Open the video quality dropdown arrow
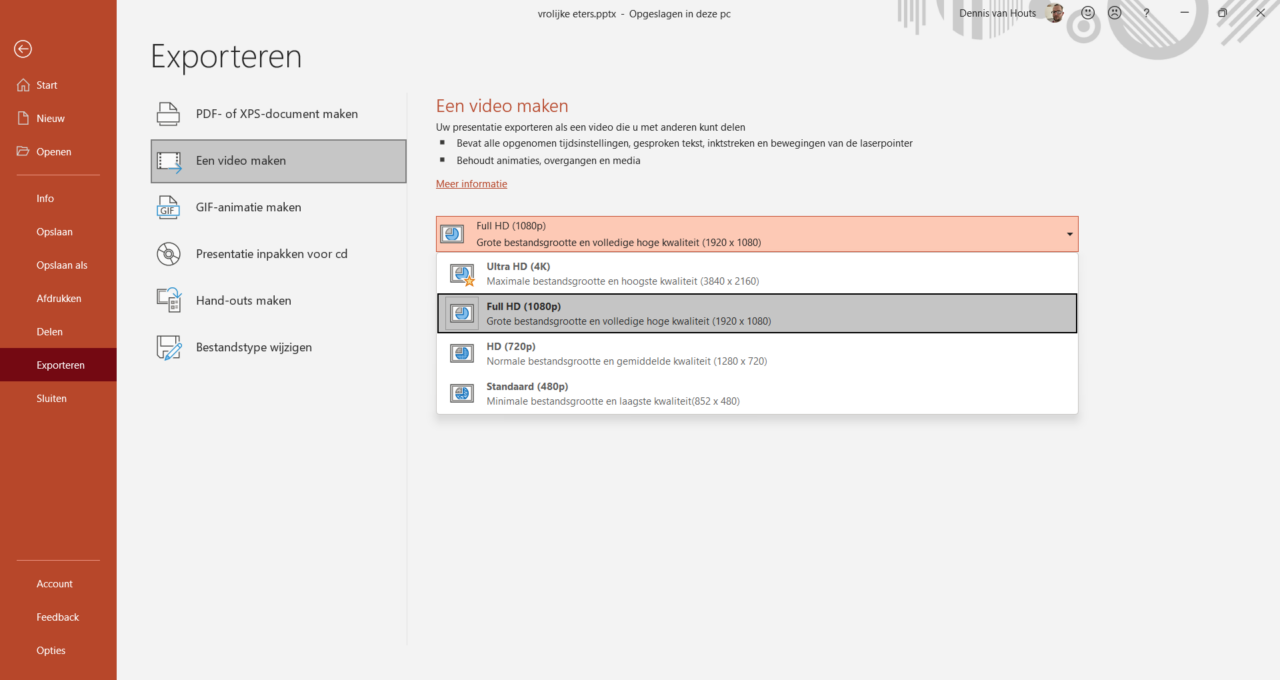This screenshot has height=680, width=1280. (x=1069, y=233)
